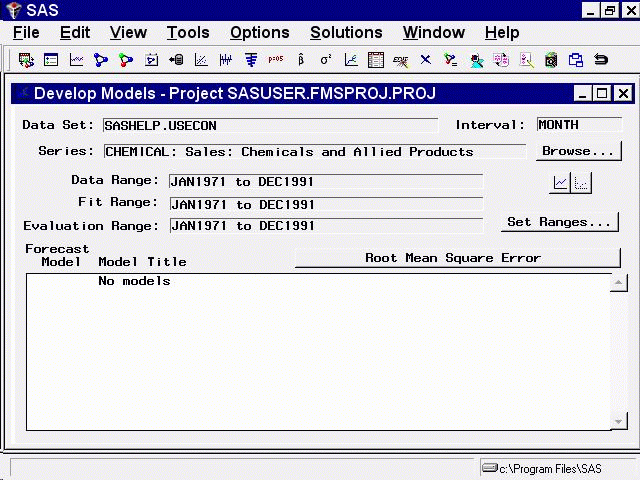This screenshot has width=640, height=480.
Task: Click the p=.05 significance toolbar icon
Action: 275,60
